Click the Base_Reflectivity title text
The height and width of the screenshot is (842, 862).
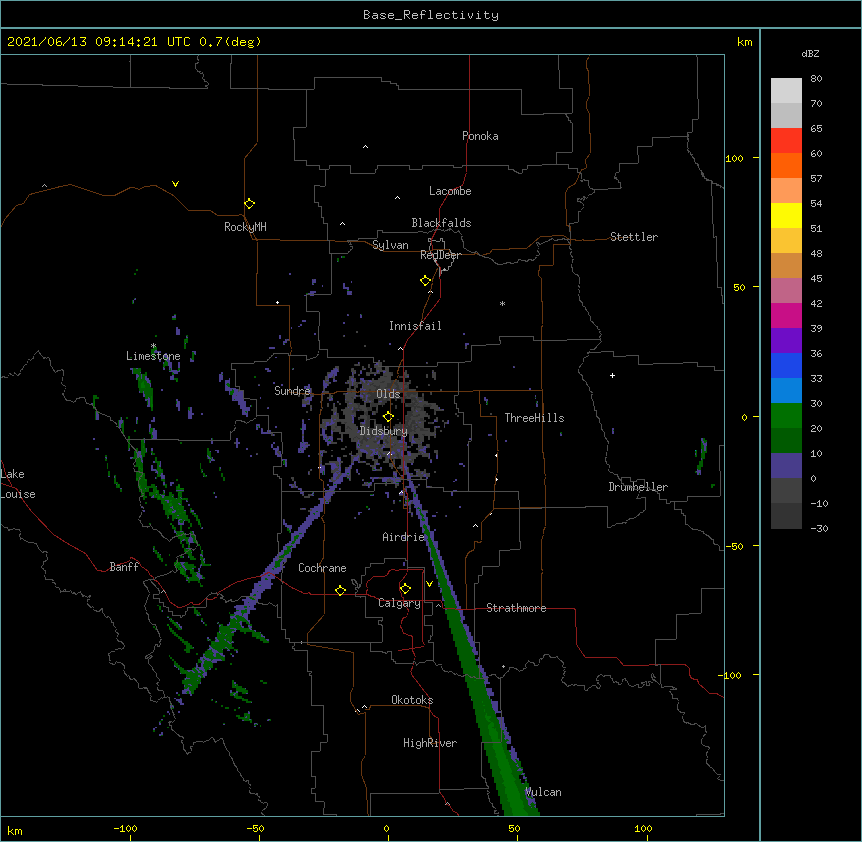tap(431, 15)
